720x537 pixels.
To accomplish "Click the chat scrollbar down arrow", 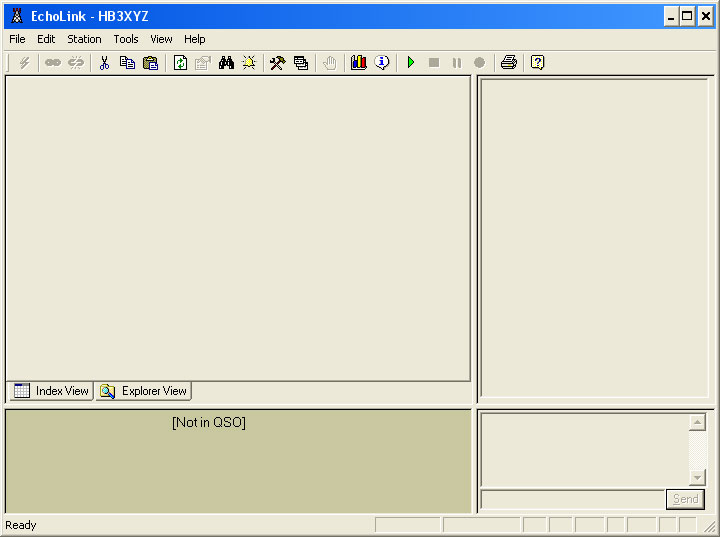I will tap(697, 478).
